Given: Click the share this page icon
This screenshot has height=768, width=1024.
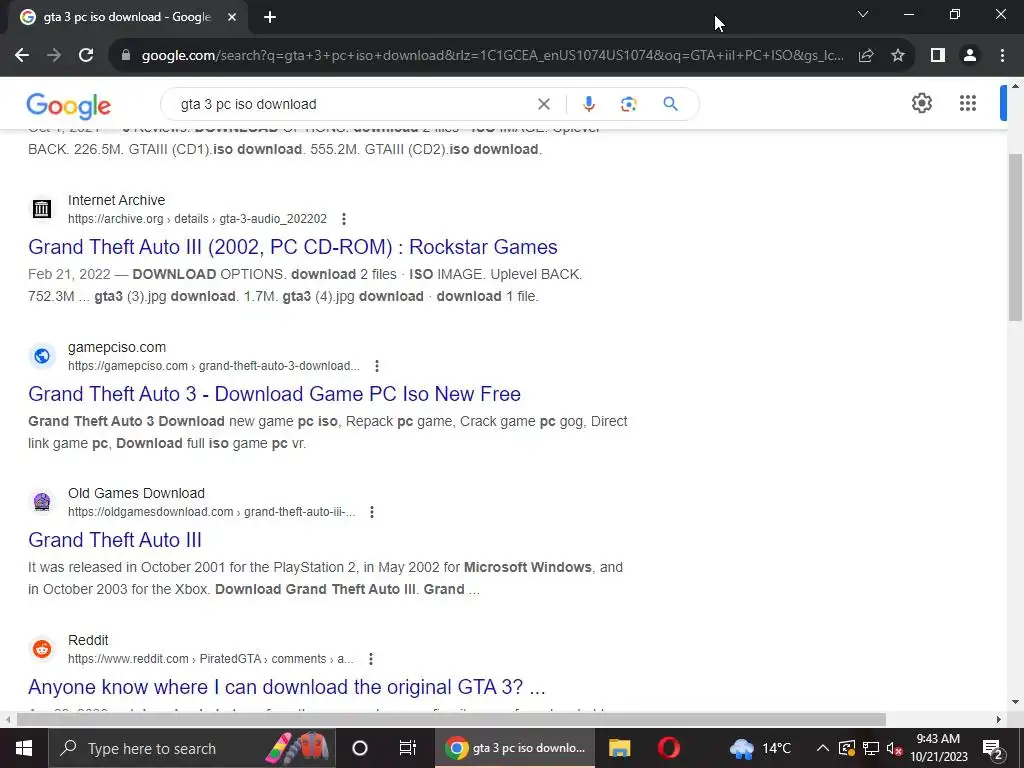Looking at the screenshot, I should (x=866, y=56).
